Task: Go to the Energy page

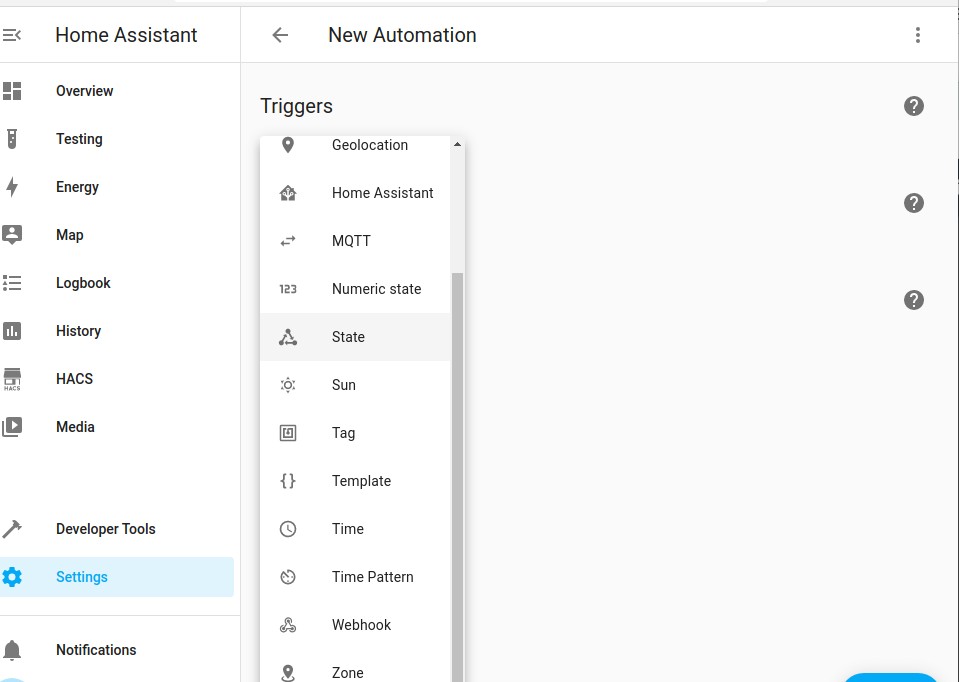Action: [x=117, y=187]
